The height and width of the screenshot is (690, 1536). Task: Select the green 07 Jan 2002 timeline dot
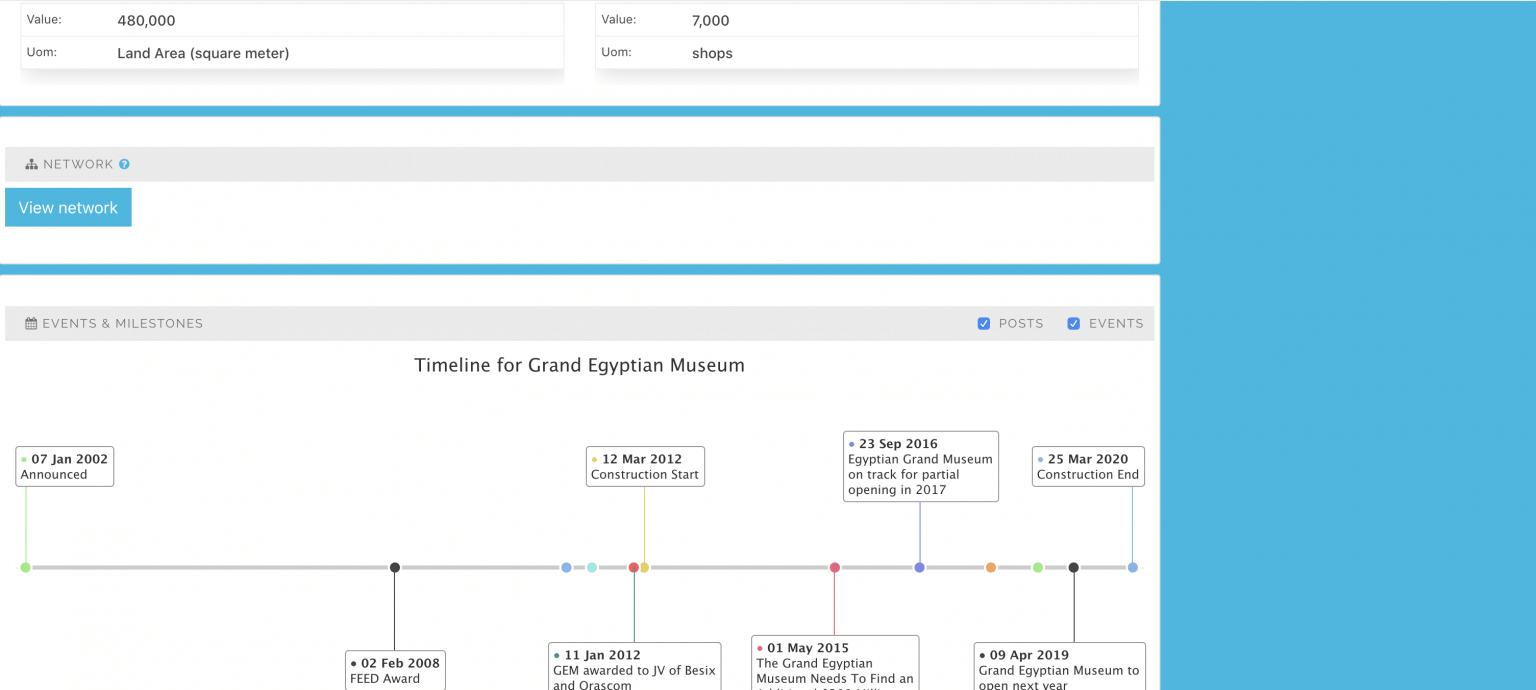coord(25,567)
